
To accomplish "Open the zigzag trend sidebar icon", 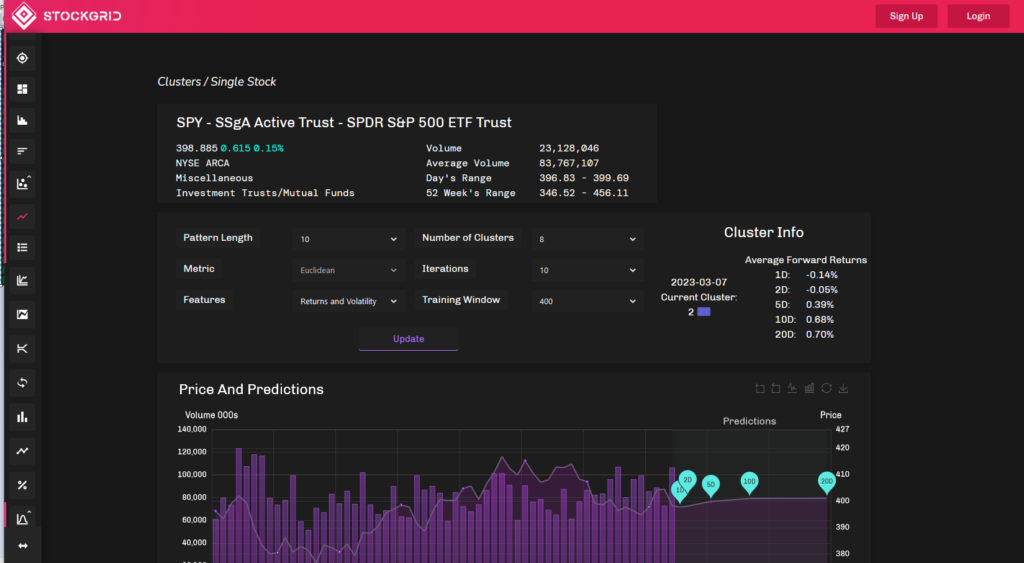I will click(x=22, y=451).
